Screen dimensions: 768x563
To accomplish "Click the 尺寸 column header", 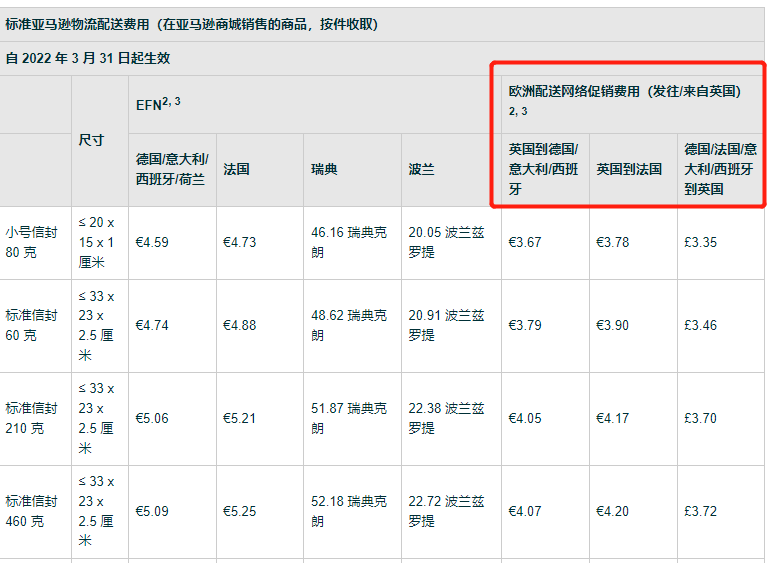I will [x=91, y=140].
